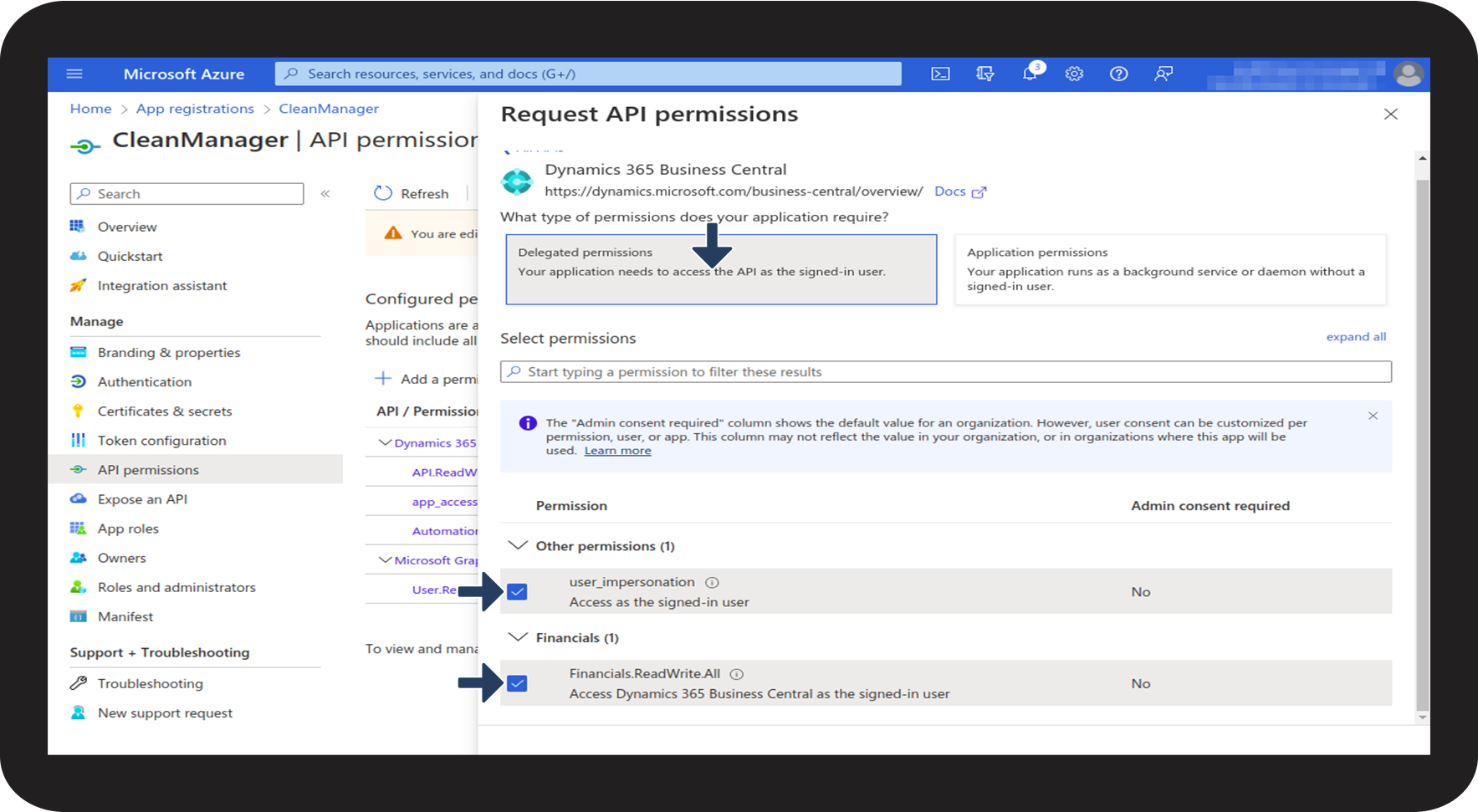Uncheck the user_impersonation permission checkbox
Viewport: 1478px width, 812px height.
point(518,592)
